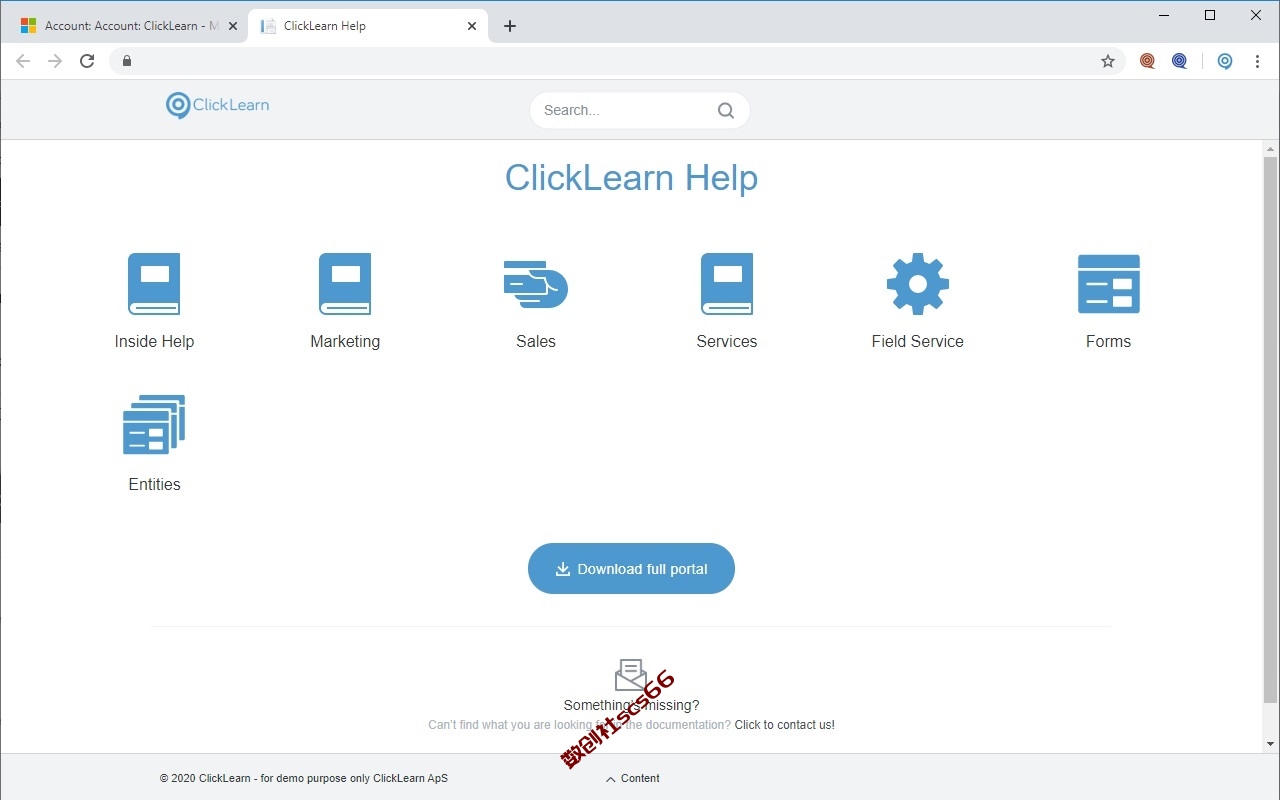Open the Entities stacked windows icon
This screenshot has height=800, width=1280.
tap(154, 424)
